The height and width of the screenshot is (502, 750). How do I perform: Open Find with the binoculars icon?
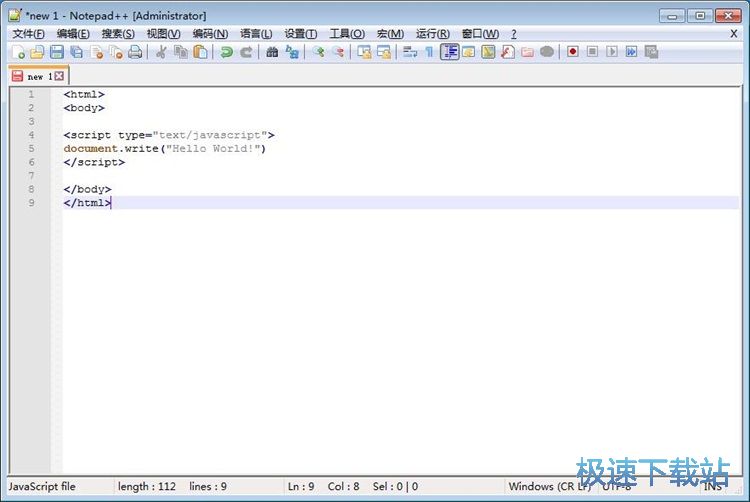point(272,52)
